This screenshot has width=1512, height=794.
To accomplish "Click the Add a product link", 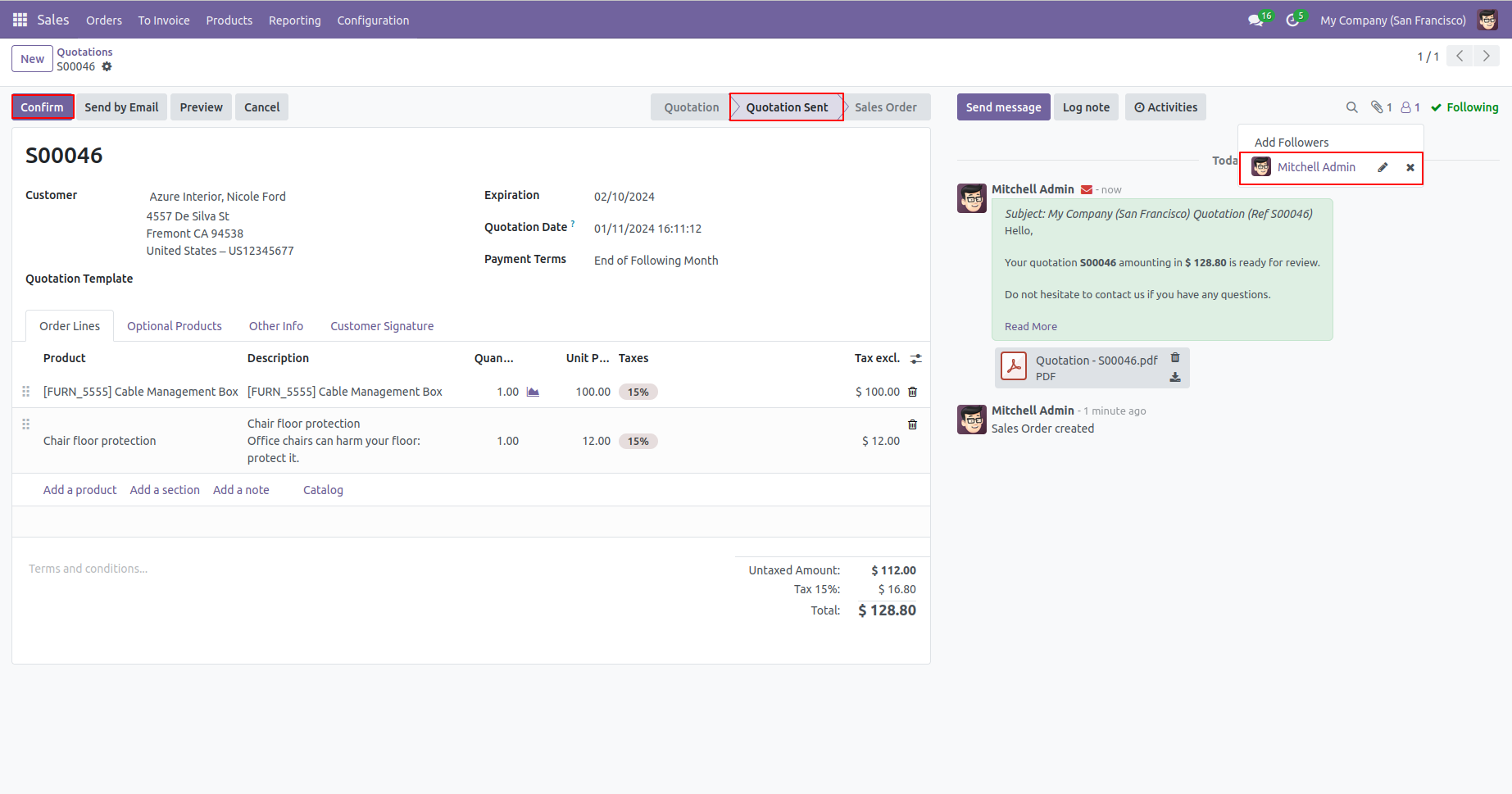I will [x=79, y=490].
